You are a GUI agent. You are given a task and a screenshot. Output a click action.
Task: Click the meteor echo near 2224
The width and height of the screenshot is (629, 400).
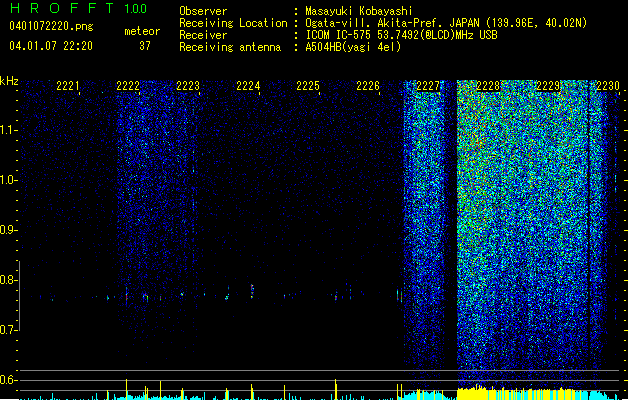click(252, 290)
